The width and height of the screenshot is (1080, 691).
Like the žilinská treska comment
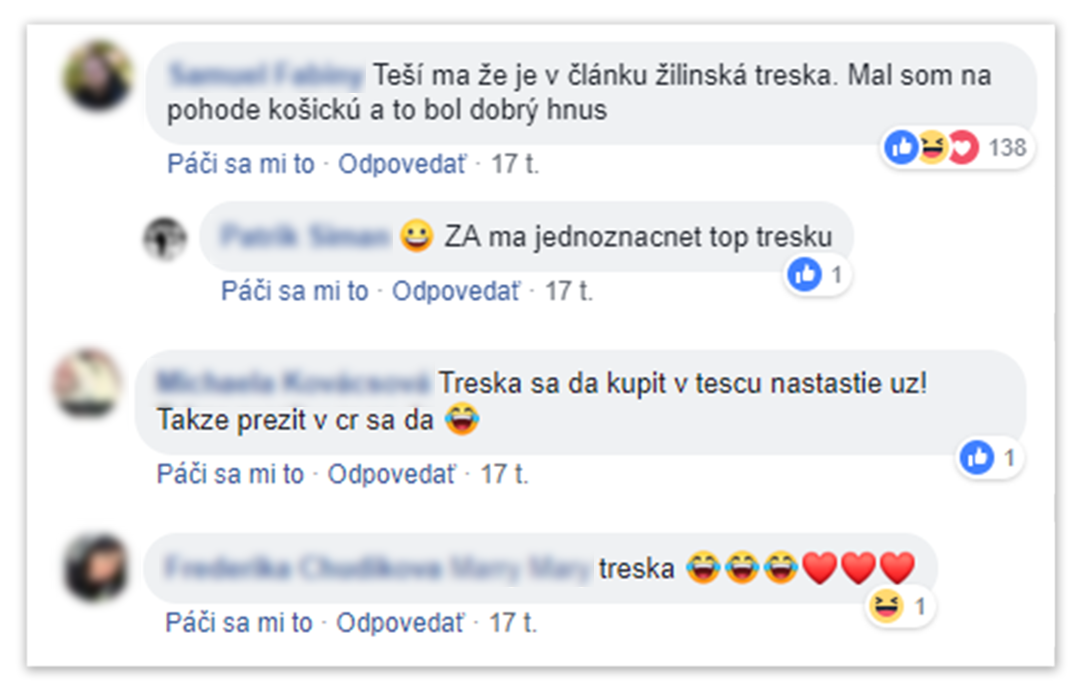[x=240, y=164]
